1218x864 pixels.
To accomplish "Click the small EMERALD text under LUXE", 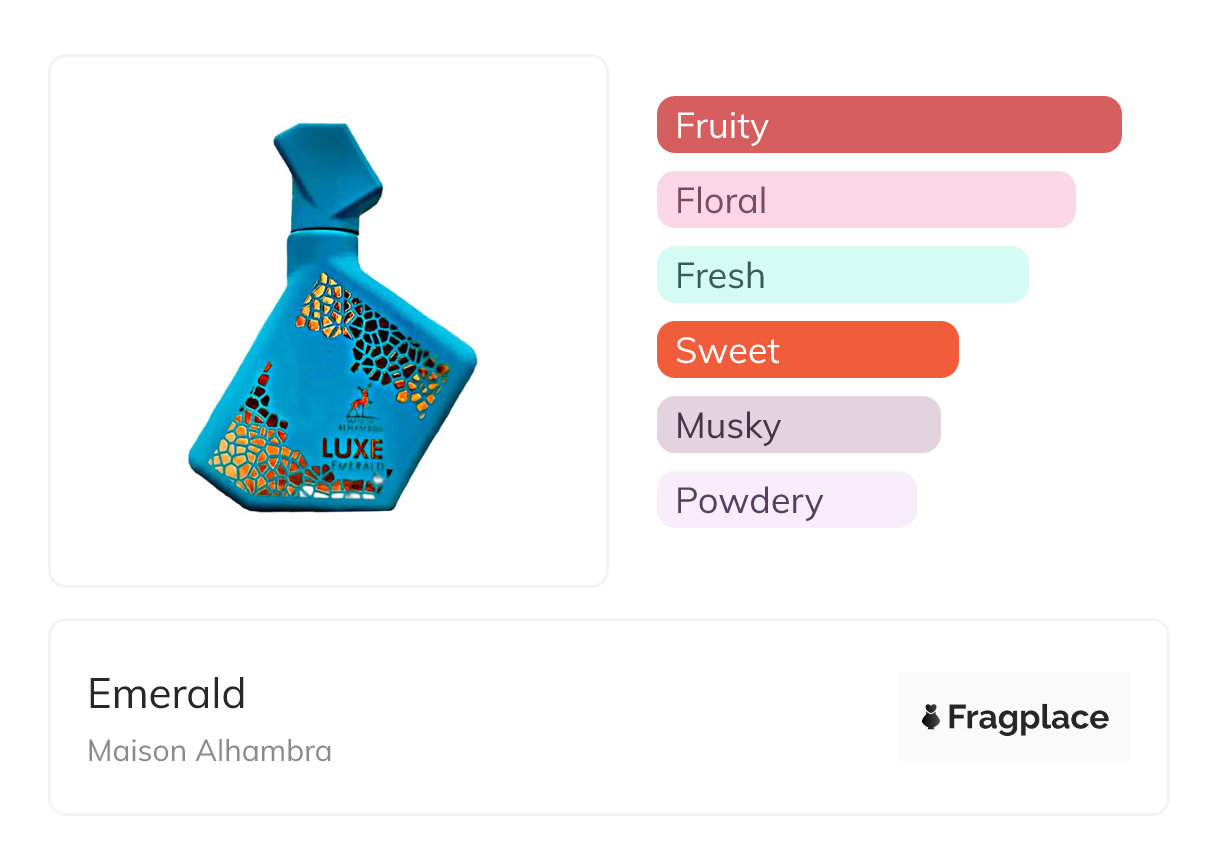I will click(358, 466).
